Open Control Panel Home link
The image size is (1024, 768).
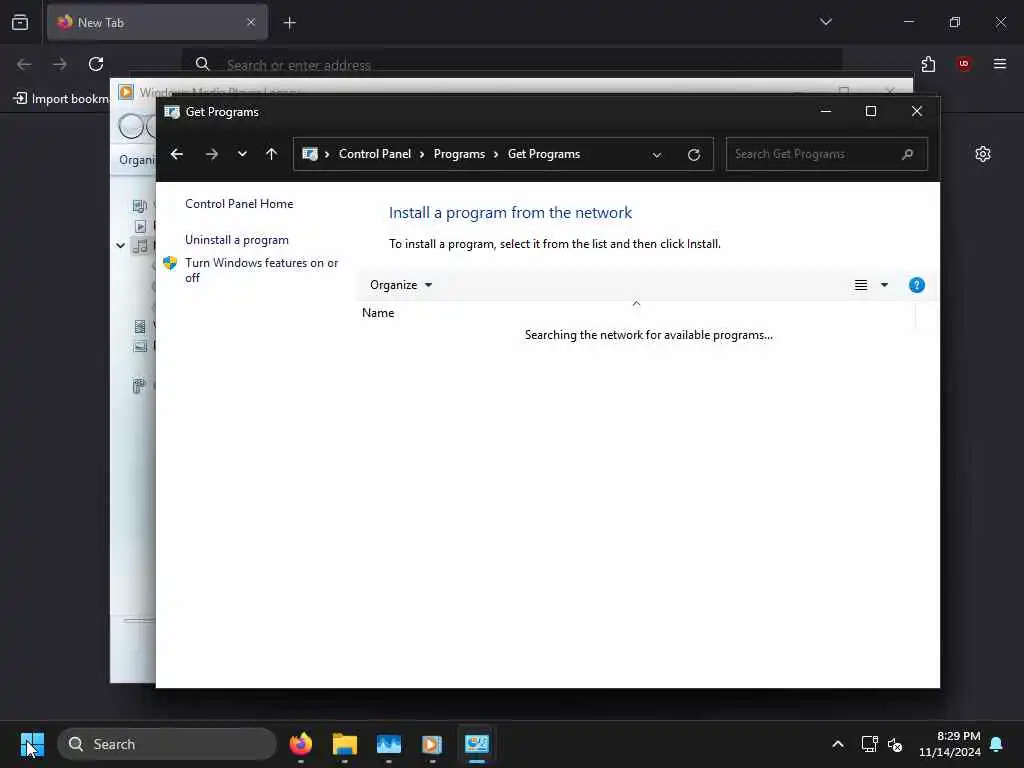(239, 204)
